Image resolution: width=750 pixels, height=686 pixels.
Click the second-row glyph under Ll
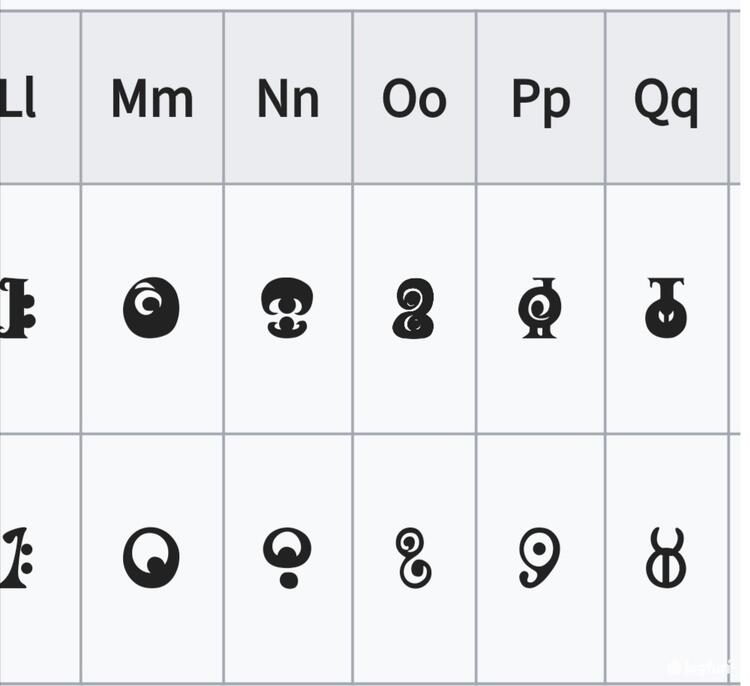(x=16, y=558)
